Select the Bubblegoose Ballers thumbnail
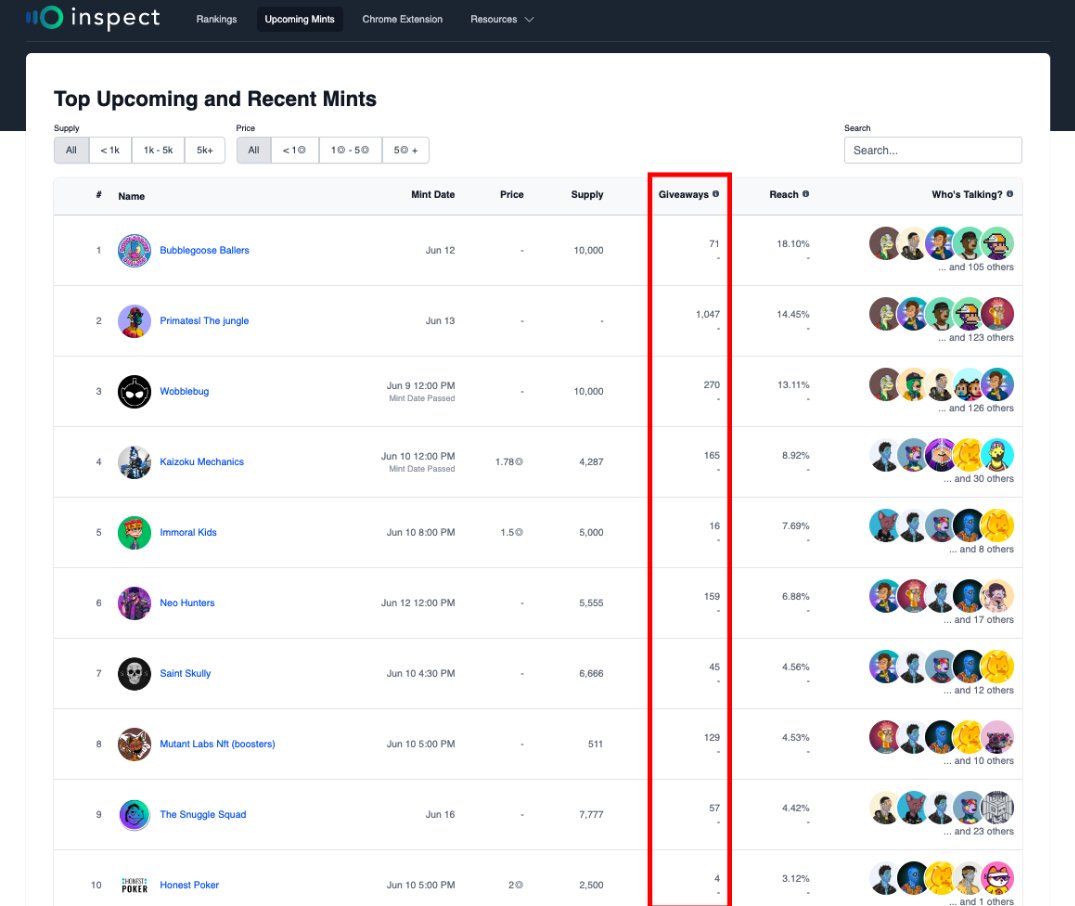 (x=134, y=249)
